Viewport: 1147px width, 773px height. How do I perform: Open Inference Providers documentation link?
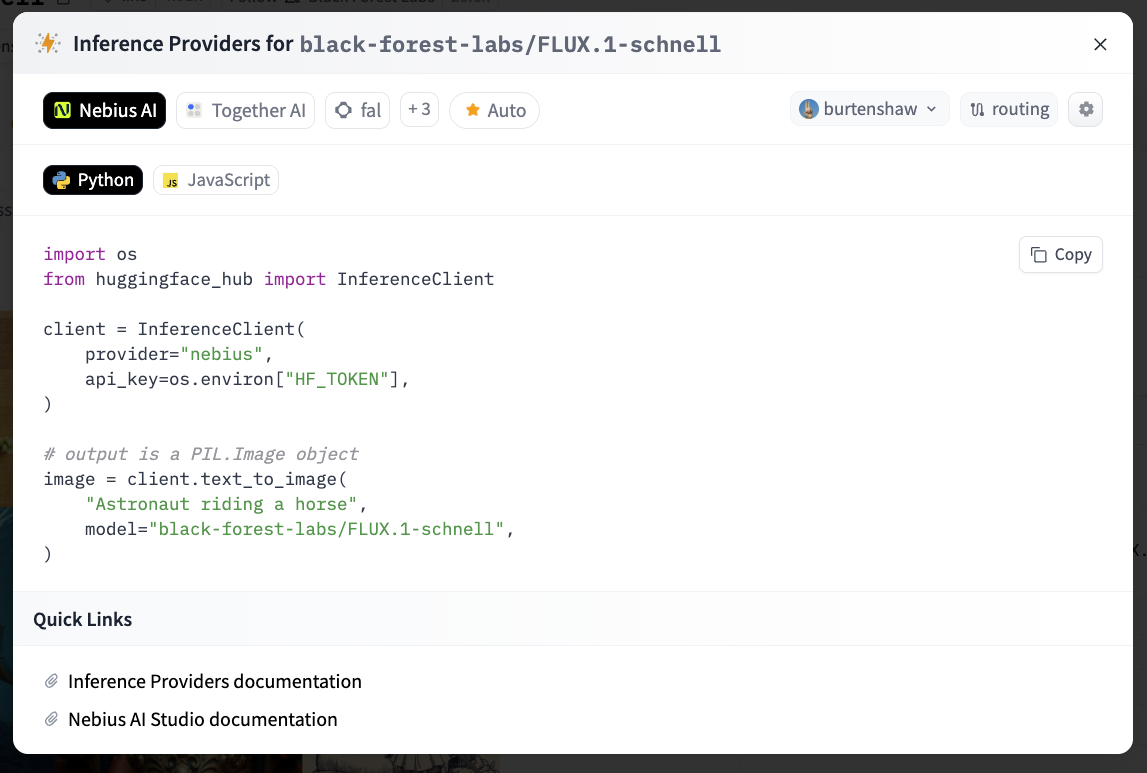(x=214, y=681)
